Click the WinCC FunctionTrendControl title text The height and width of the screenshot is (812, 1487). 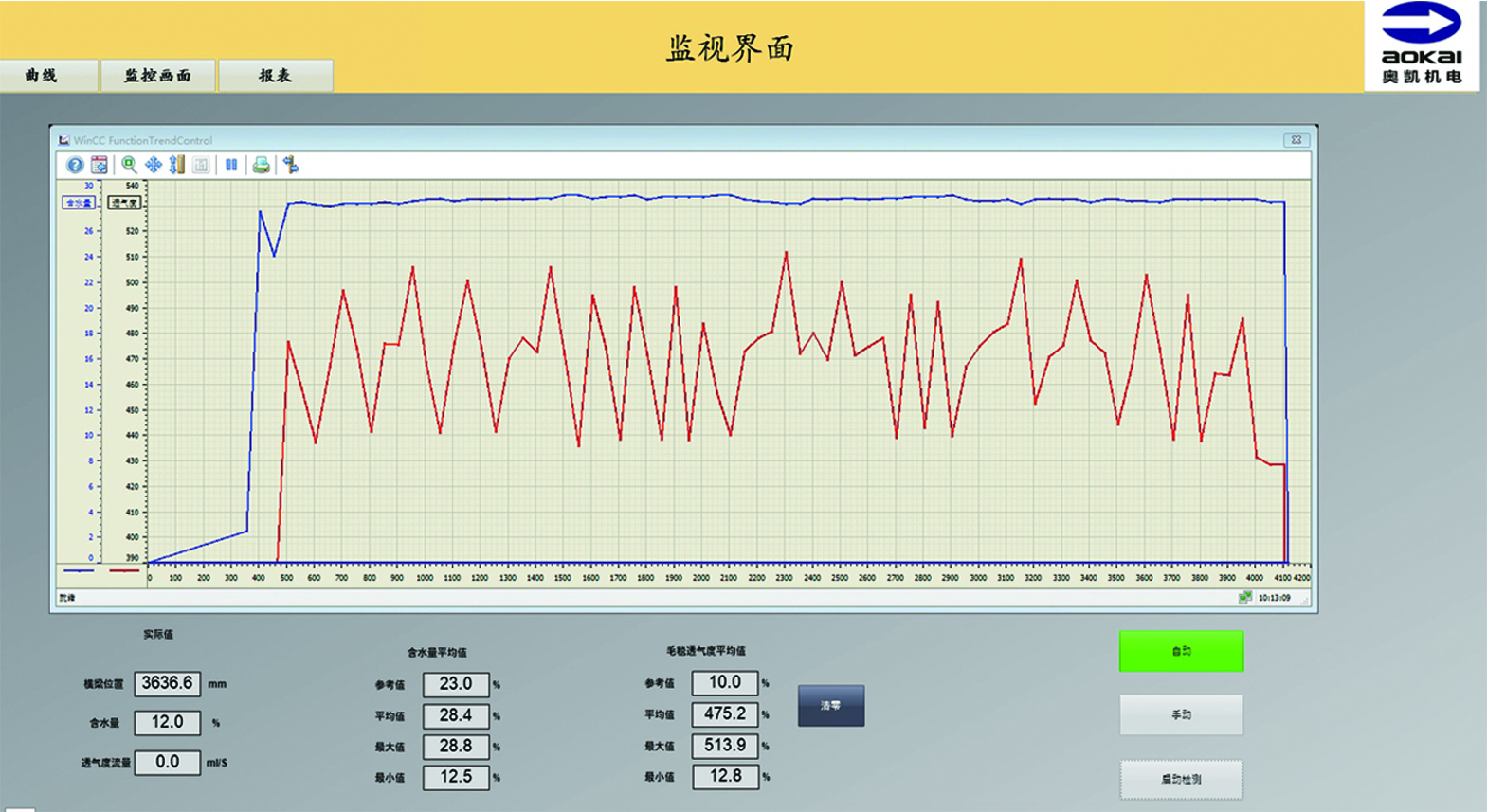[143, 140]
